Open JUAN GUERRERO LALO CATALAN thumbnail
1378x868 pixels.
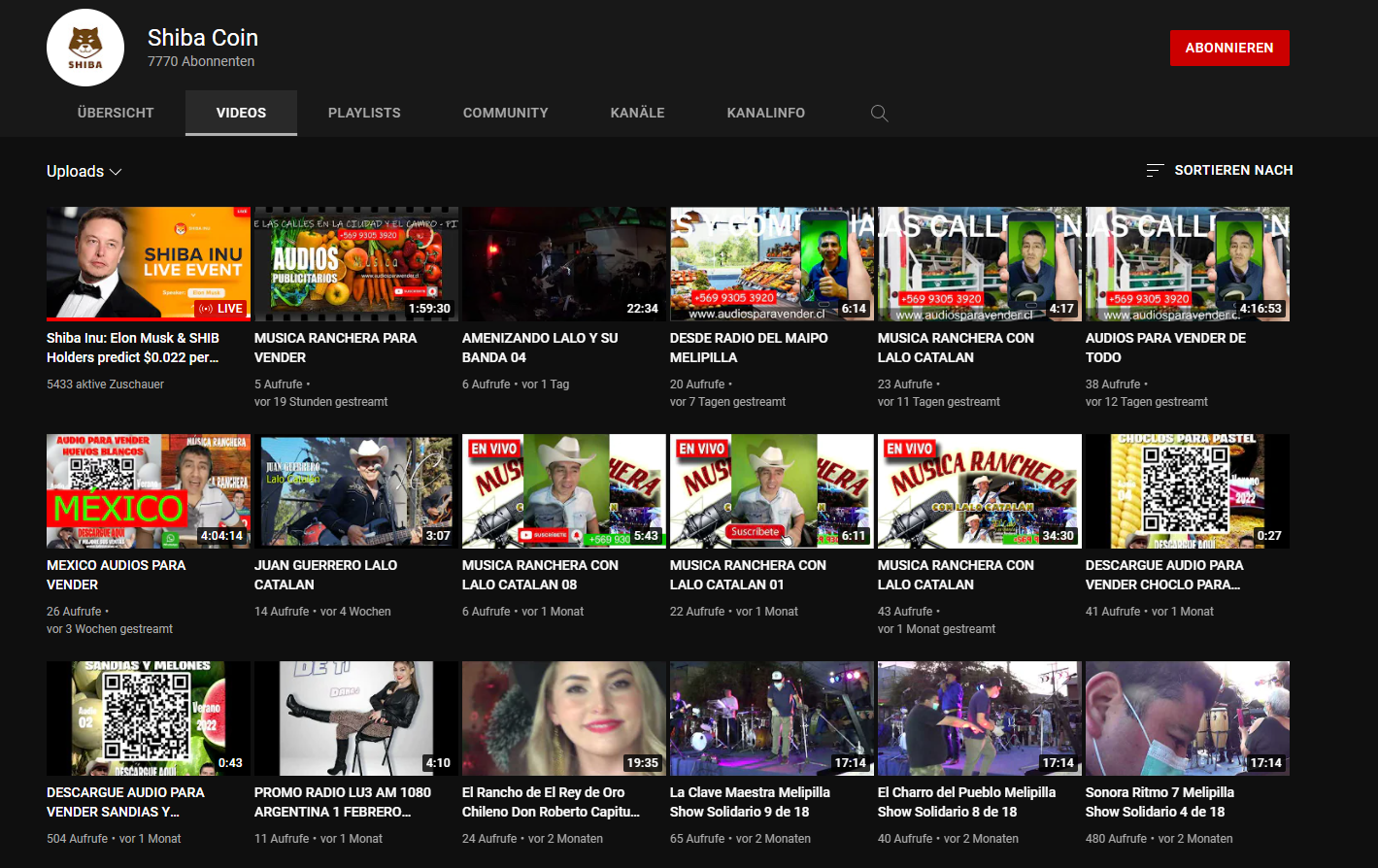(x=356, y=490)
